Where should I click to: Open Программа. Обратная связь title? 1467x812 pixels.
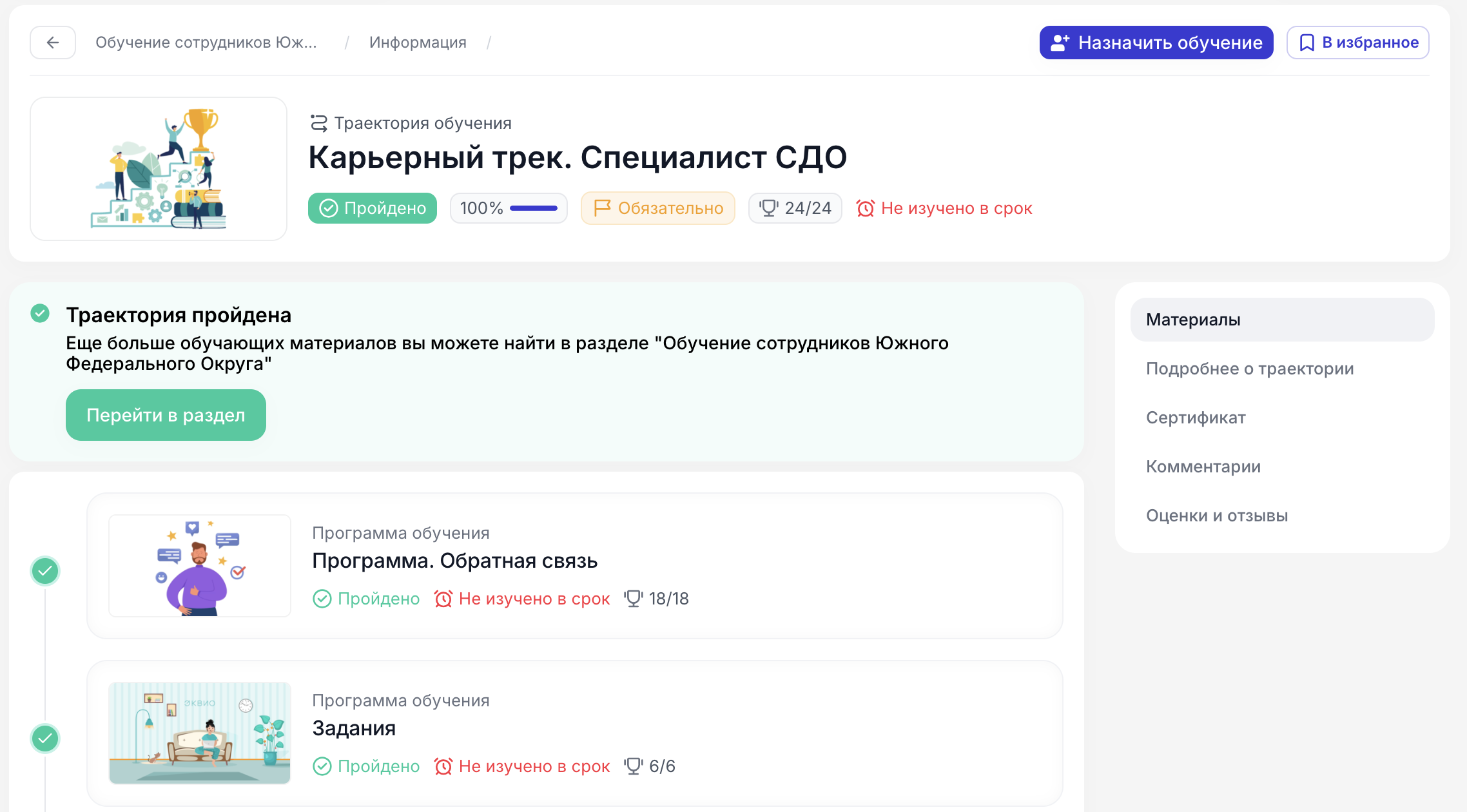(454, 561)
